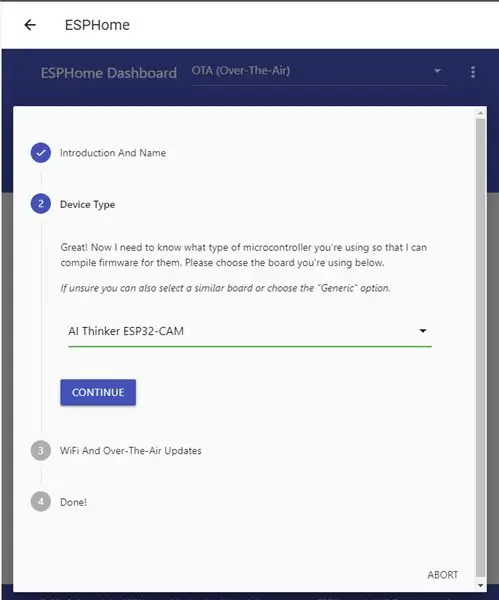Click the italic 'Generic' option hint text

(226, 288)
